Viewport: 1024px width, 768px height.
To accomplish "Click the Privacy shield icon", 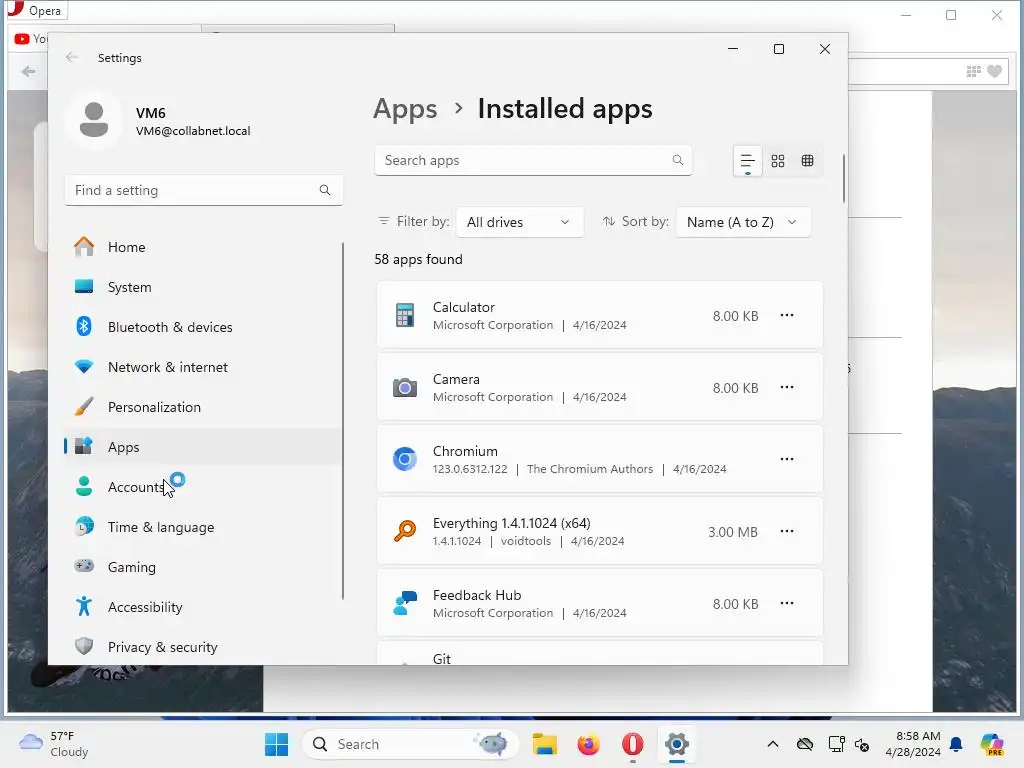I will pos(84,646).
